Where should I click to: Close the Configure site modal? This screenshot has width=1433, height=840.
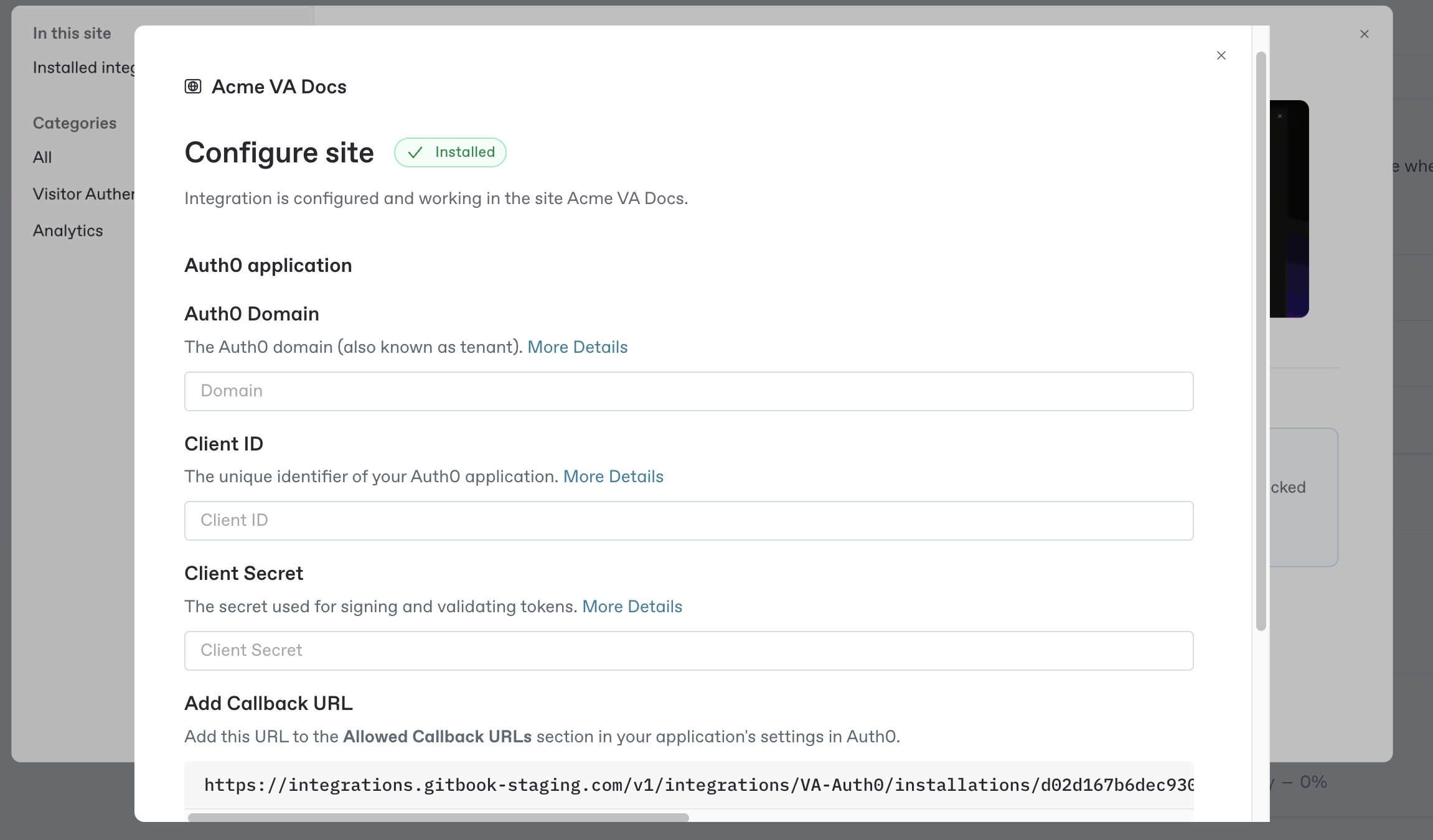pyautogui.click(x=1221, y=55)
